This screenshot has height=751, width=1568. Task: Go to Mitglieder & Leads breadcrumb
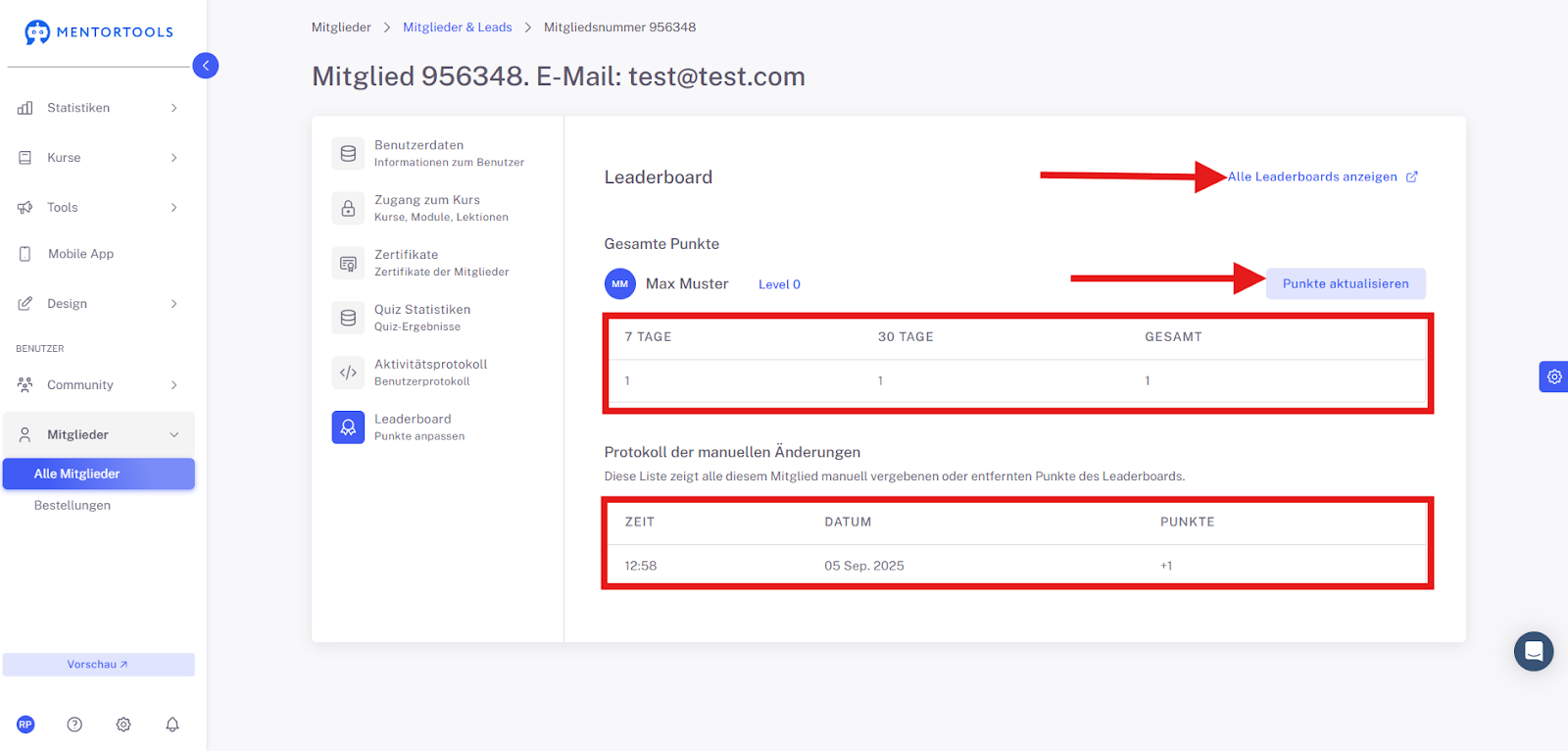458,27
